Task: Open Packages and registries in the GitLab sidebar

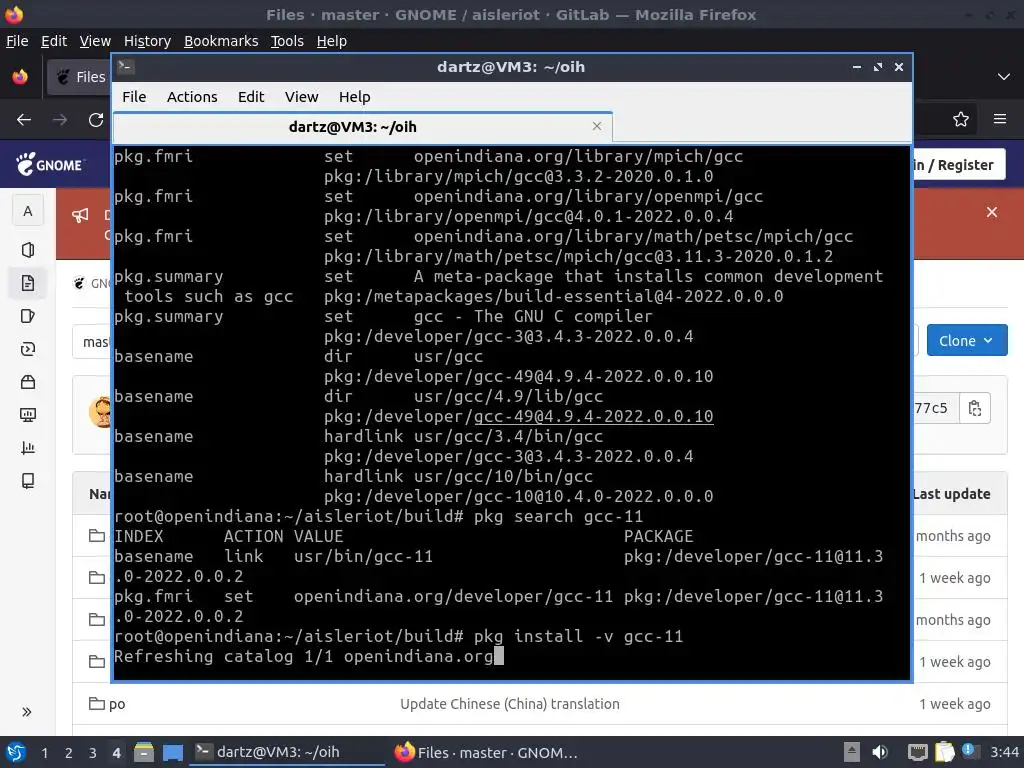Action: click(x=27, y=382)
